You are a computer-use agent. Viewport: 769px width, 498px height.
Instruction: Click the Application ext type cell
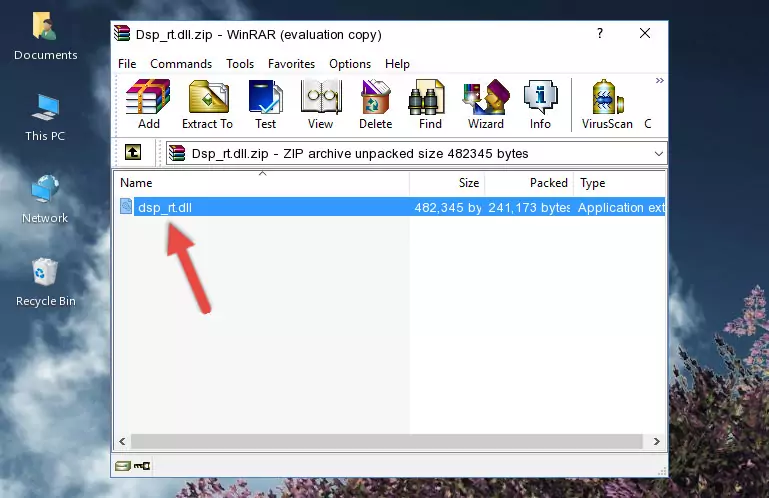(621, 208)
